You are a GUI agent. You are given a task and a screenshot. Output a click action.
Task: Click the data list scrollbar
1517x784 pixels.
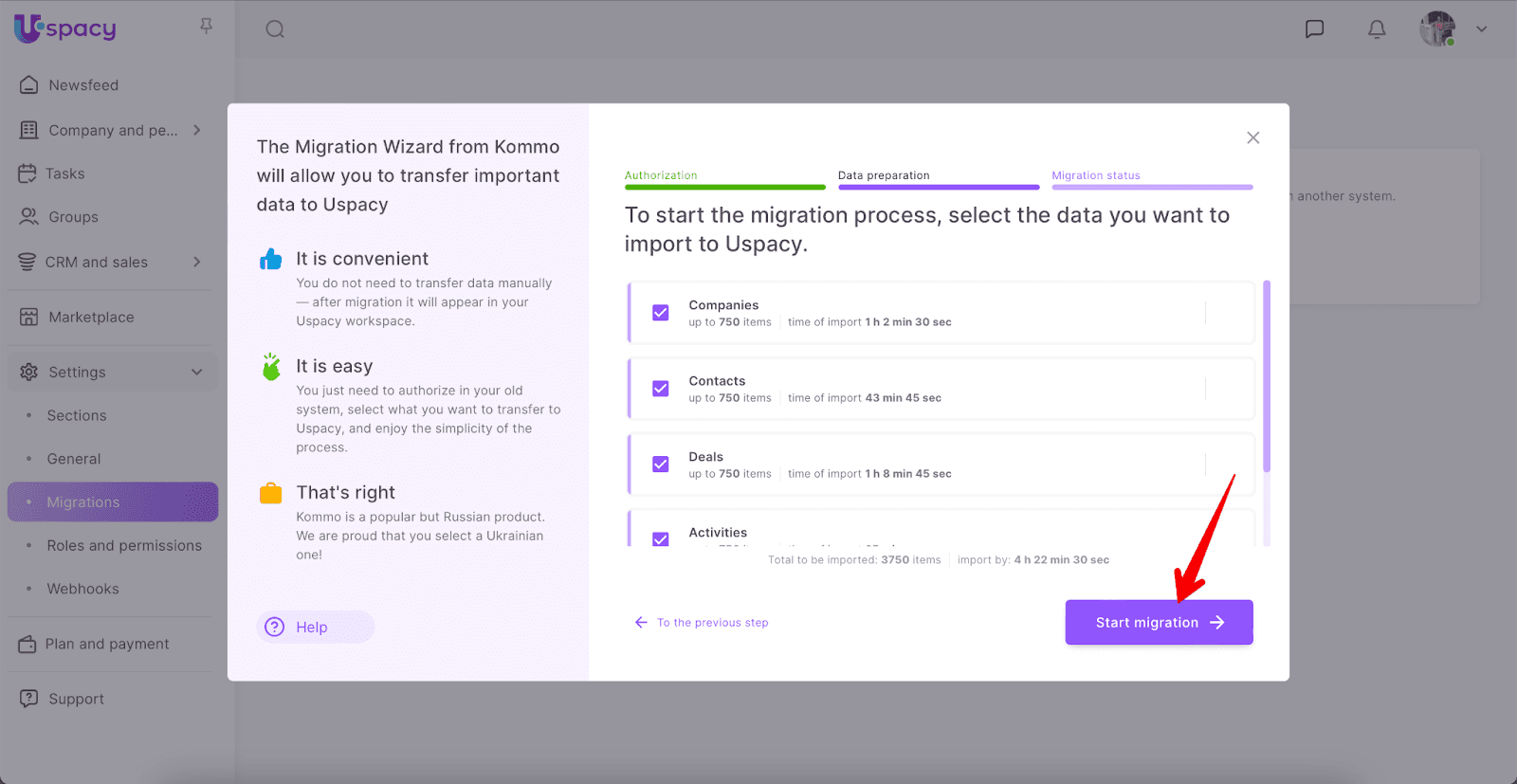point(1267,376)
